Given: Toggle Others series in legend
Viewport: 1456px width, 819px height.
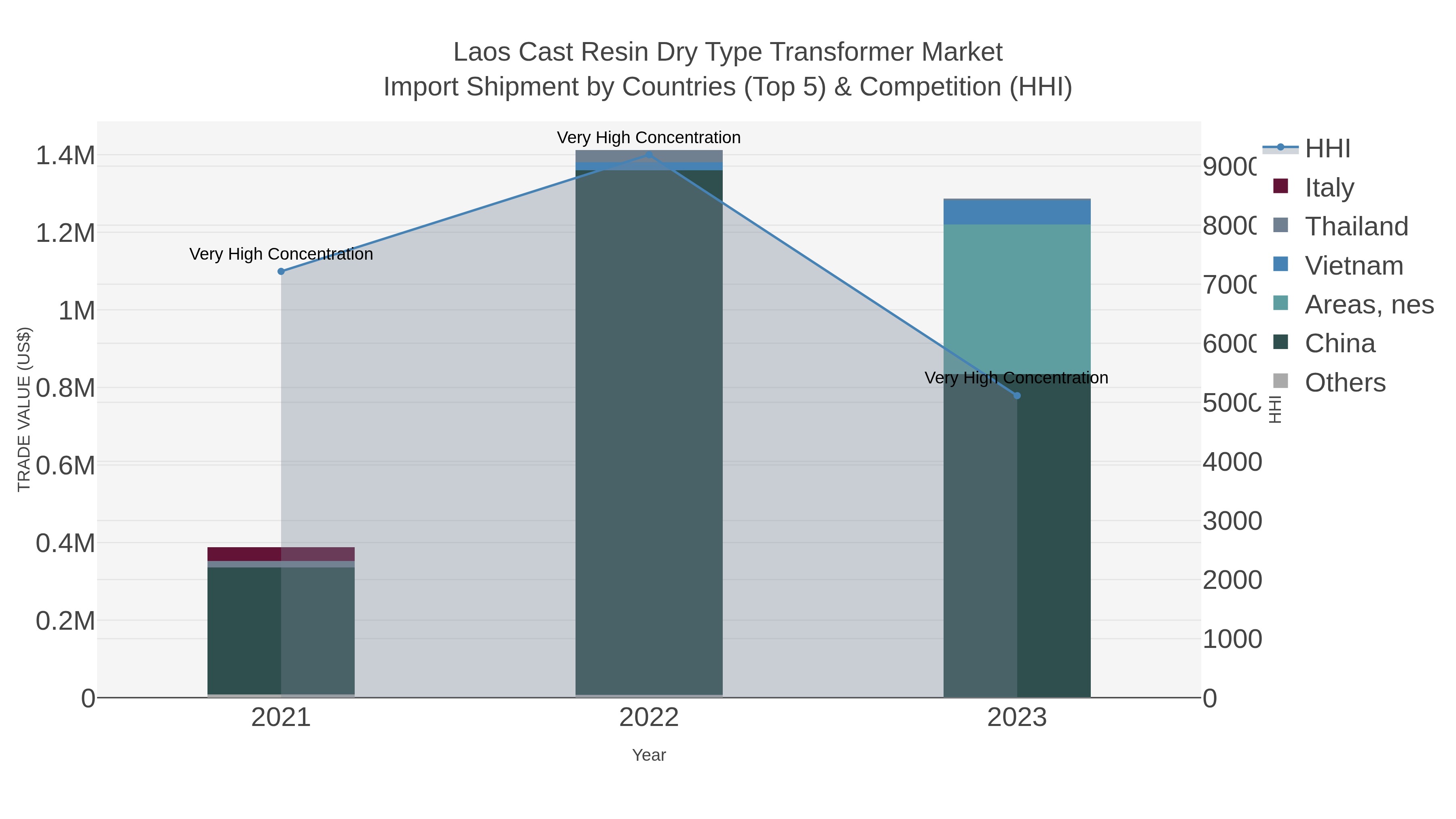Looking at the screenshot, I should tap(1329, 382).
